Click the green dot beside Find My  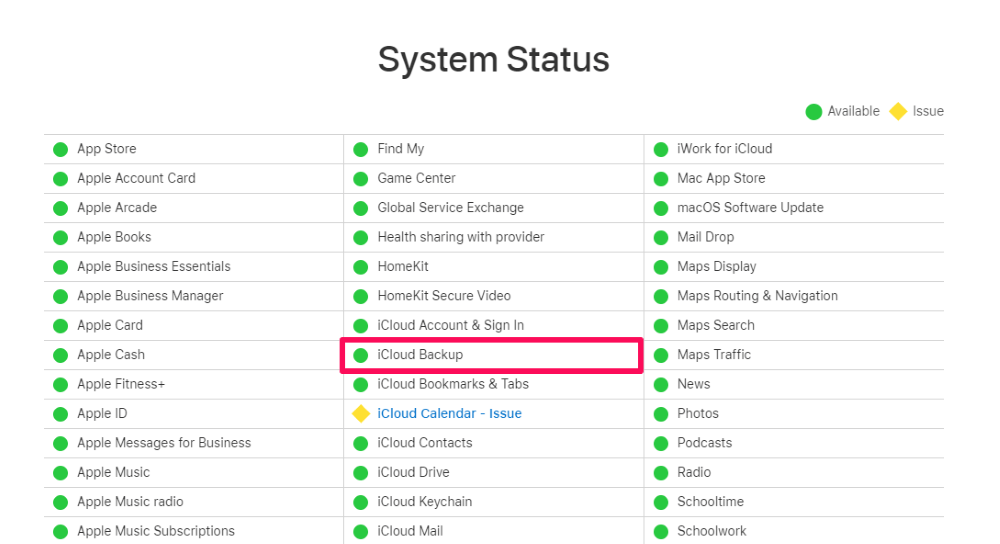361,149
